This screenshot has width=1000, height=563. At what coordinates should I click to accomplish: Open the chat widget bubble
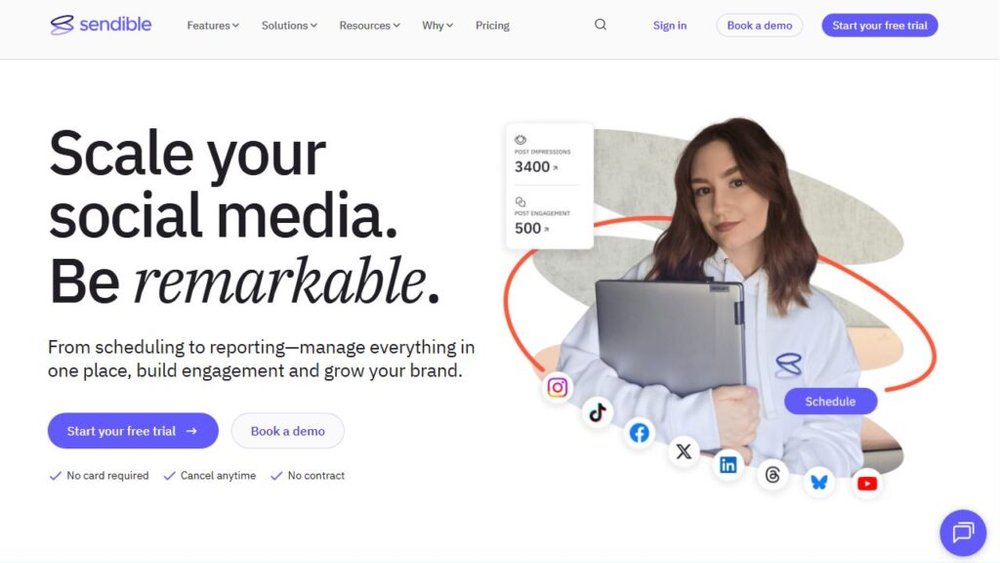(x=963, y=532)
